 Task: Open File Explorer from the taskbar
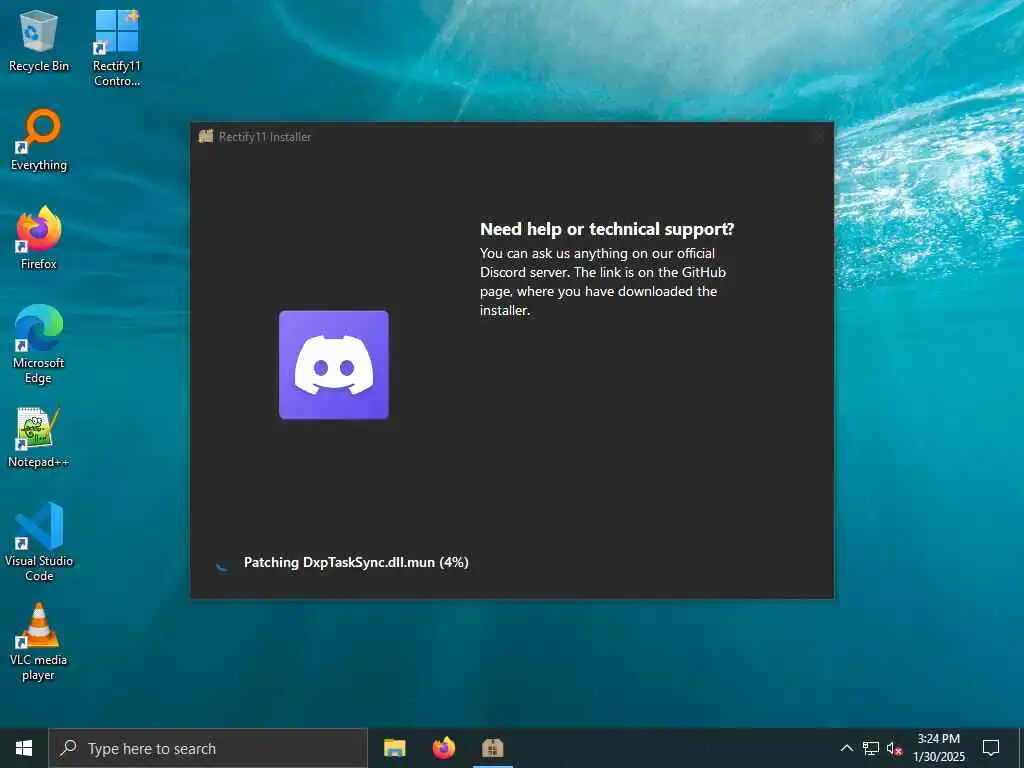(394, 748)
